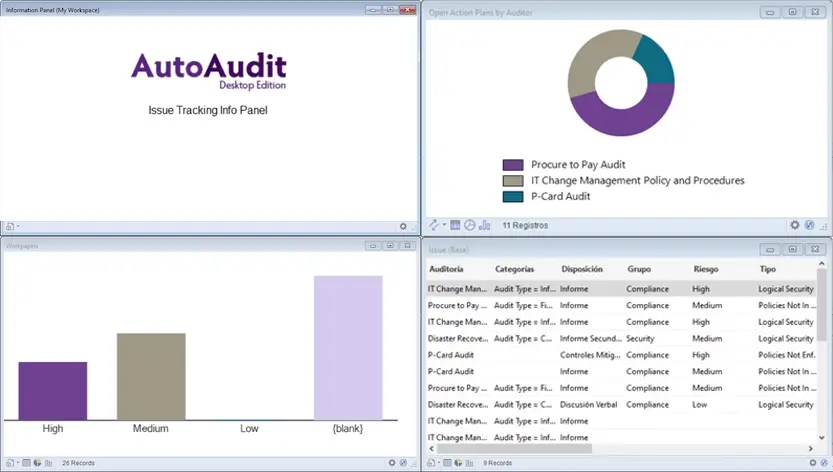The height and width of the screenshot is (472, 833).
Task: Sort by the Categorías column header
Action: 514,269
